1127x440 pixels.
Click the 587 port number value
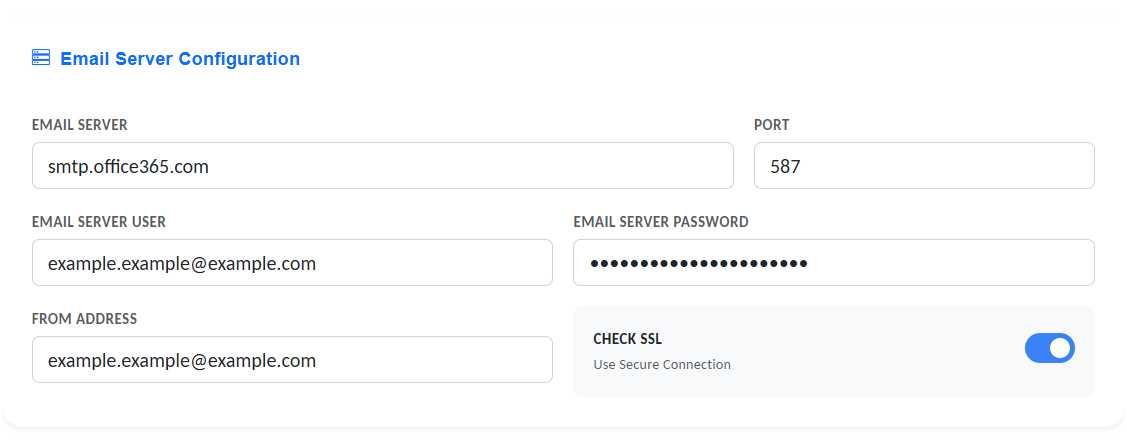(x=785, y=167)
